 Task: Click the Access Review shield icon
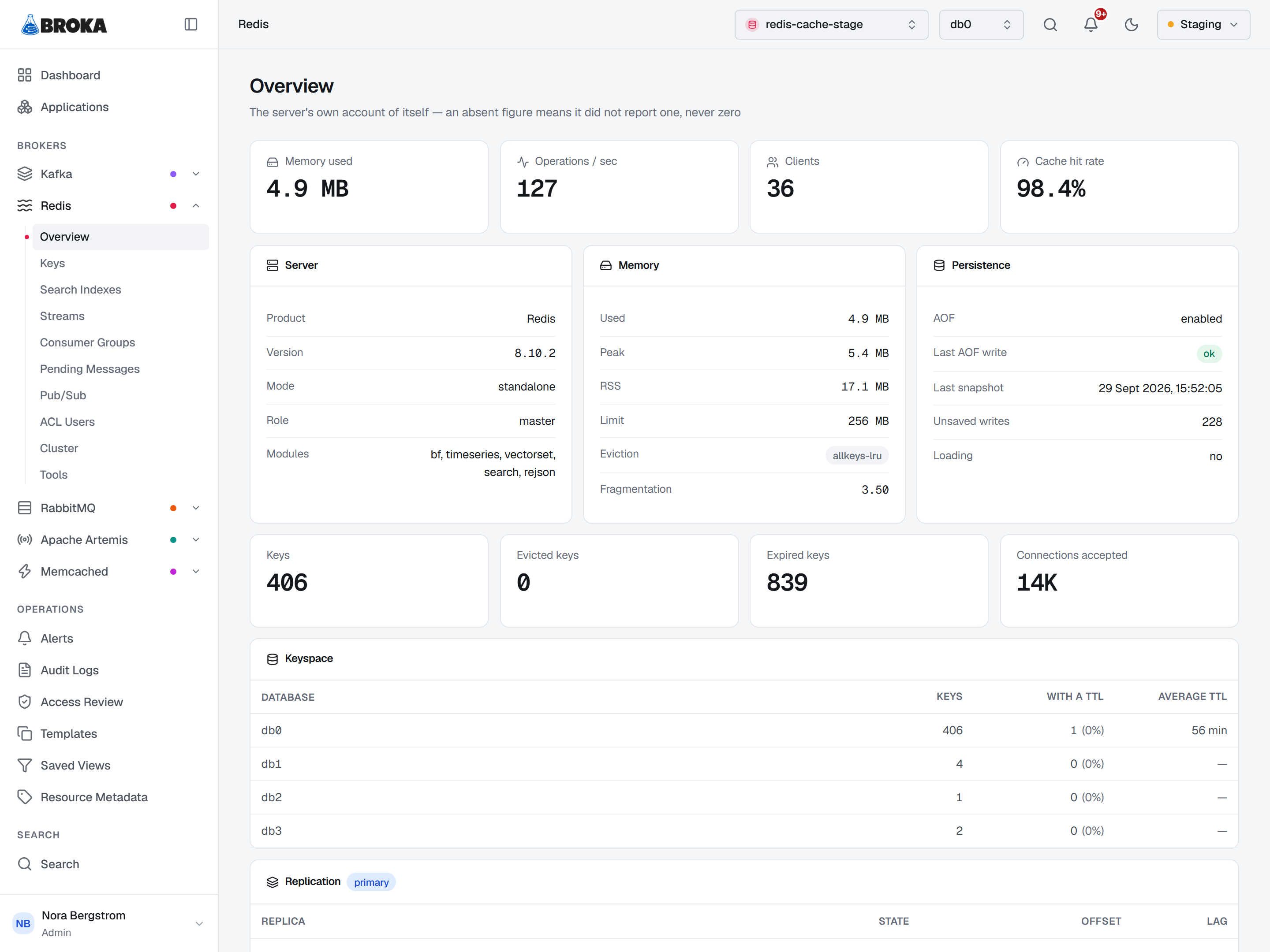coord(25,702)
